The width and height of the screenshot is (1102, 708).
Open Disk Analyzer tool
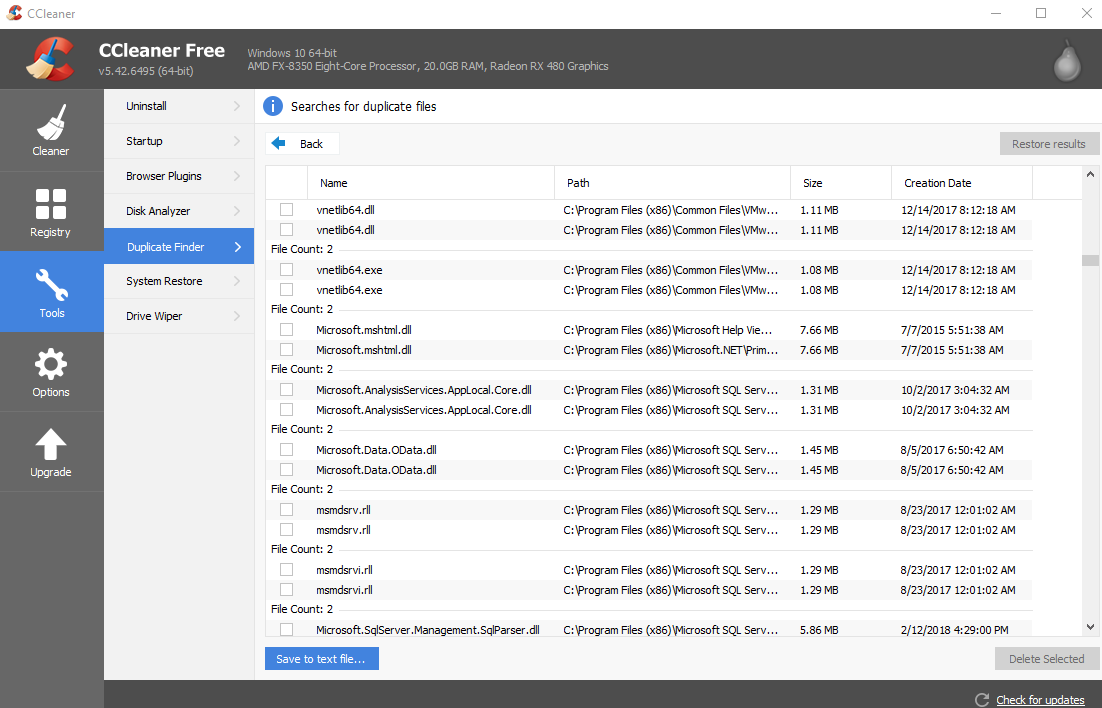179,211
